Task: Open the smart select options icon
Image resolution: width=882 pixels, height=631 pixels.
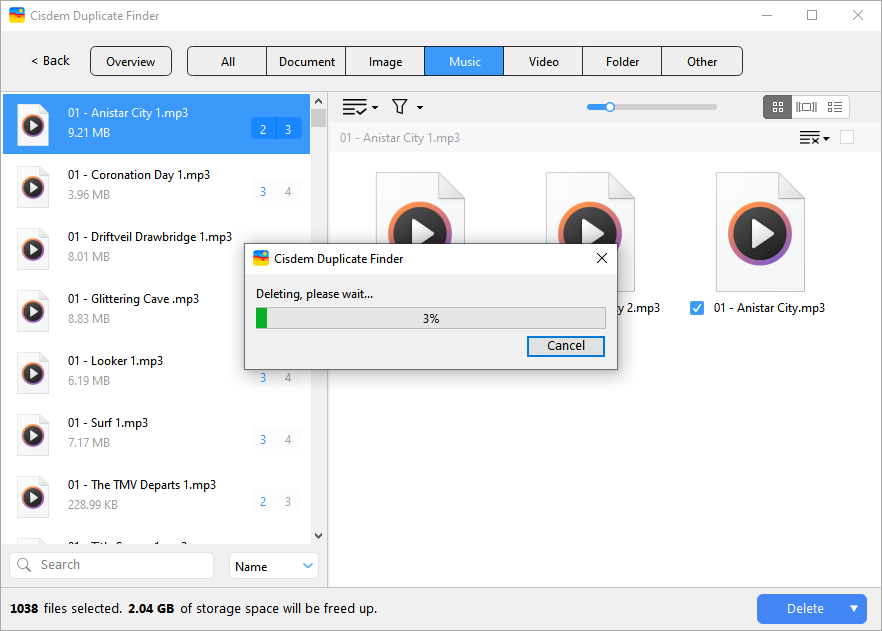Action: [355, 105]
